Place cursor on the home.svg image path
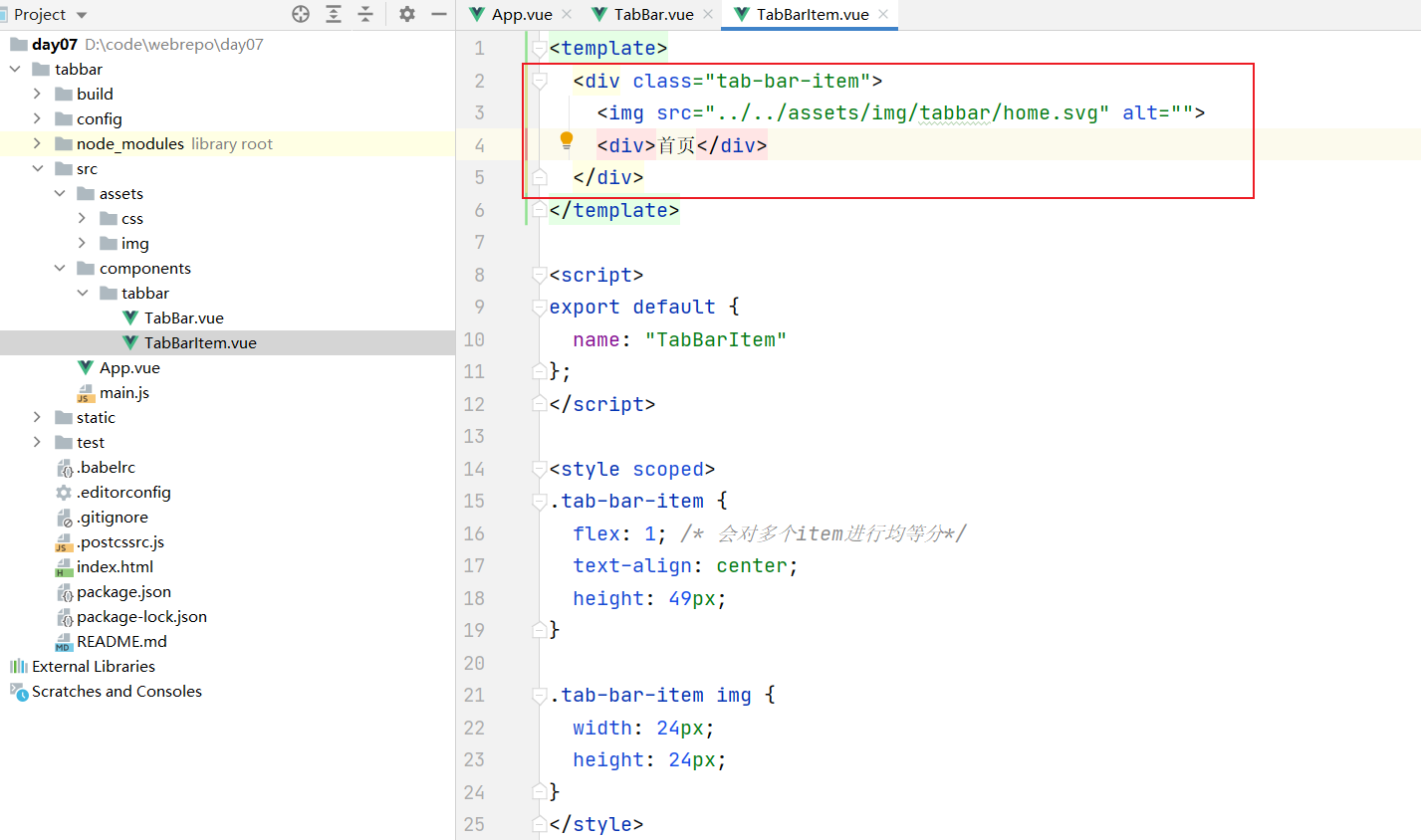Image resolution: width=1421 pixels, height=840 pixels. (x=907, y=112)
